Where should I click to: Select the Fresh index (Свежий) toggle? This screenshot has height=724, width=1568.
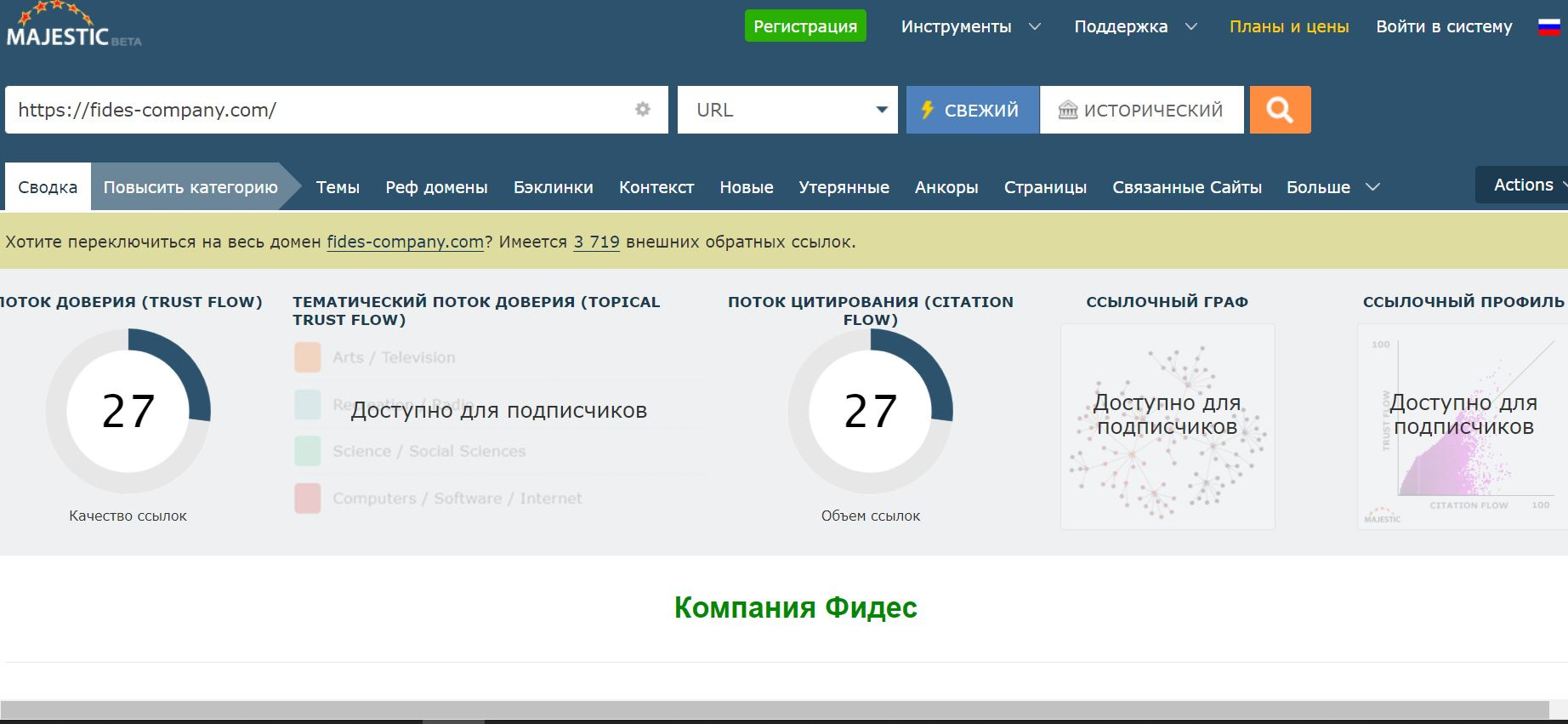tap(972, 110)
